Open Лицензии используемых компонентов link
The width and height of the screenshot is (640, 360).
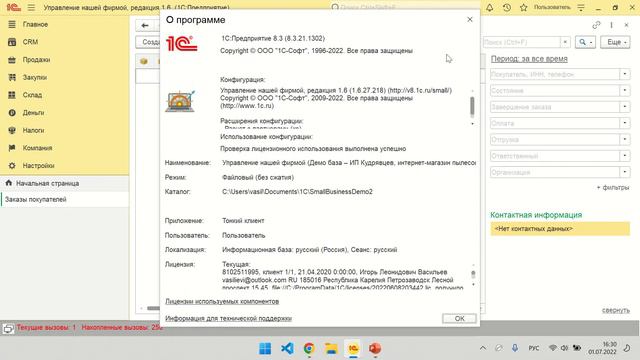click(x=222, y=301)
